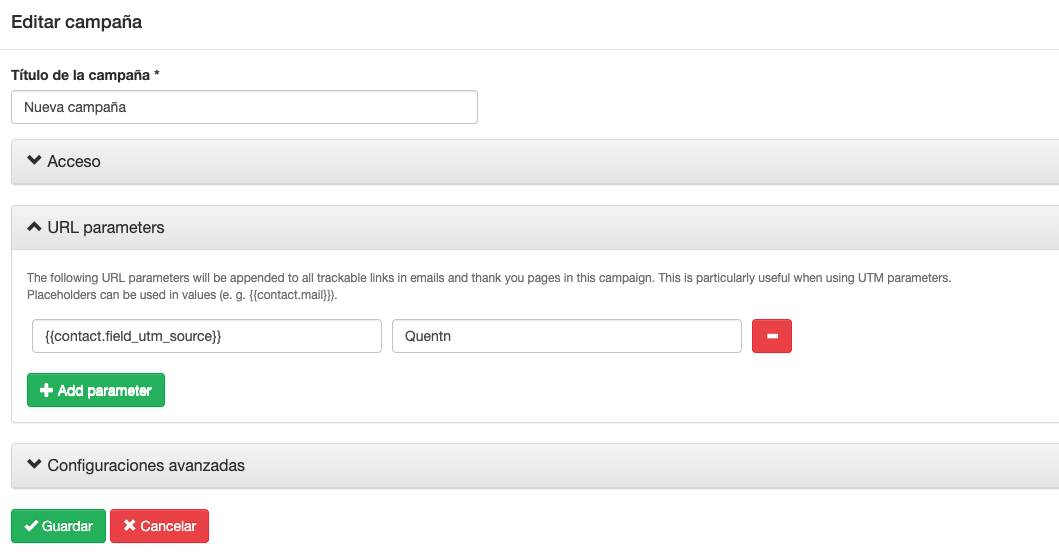Screen dimensions: 1059x552
Task: Click the chevron-up icon beside URL parameters
Action: pos(34,227)
